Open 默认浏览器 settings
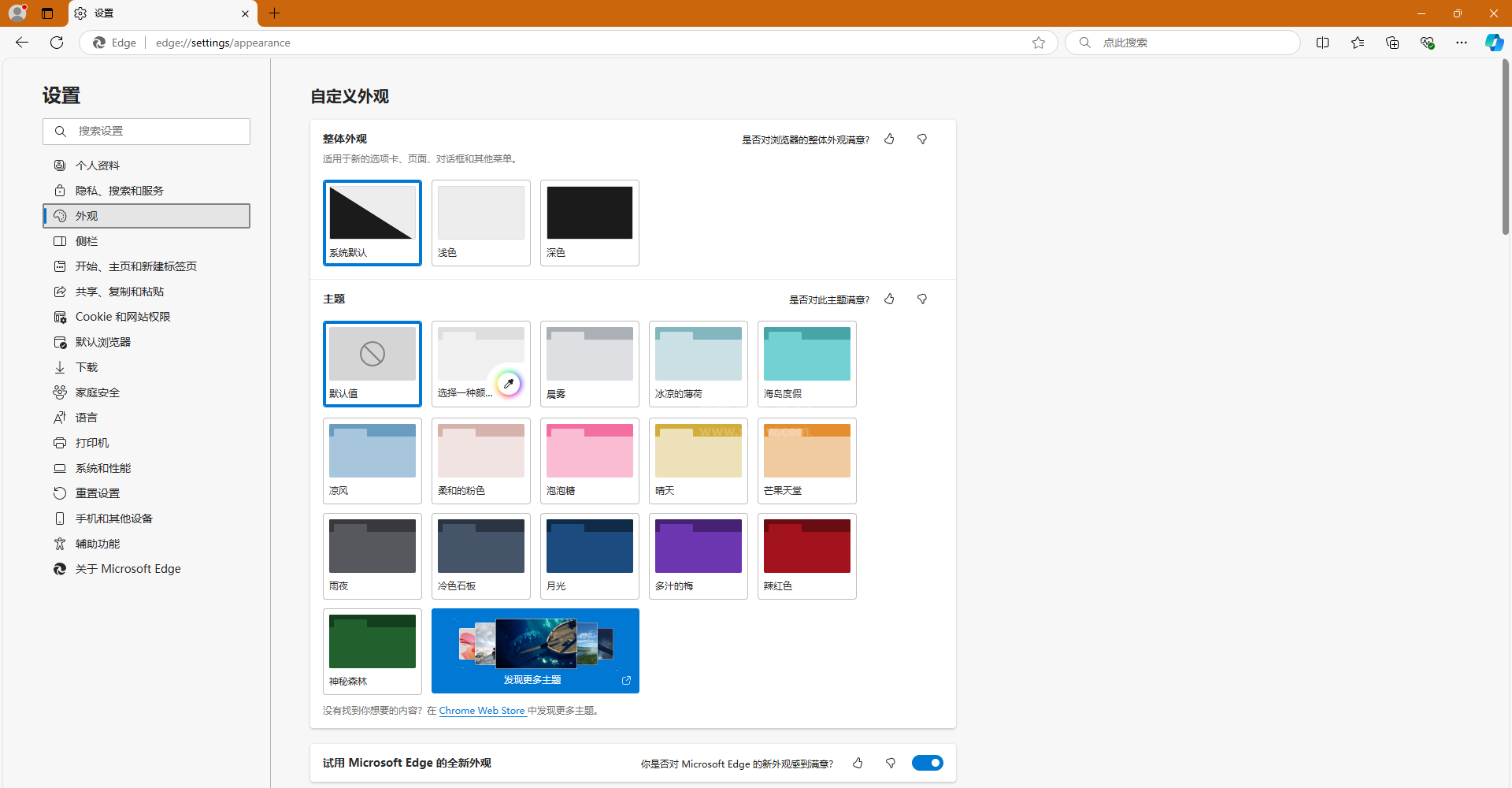 point(146,342)
